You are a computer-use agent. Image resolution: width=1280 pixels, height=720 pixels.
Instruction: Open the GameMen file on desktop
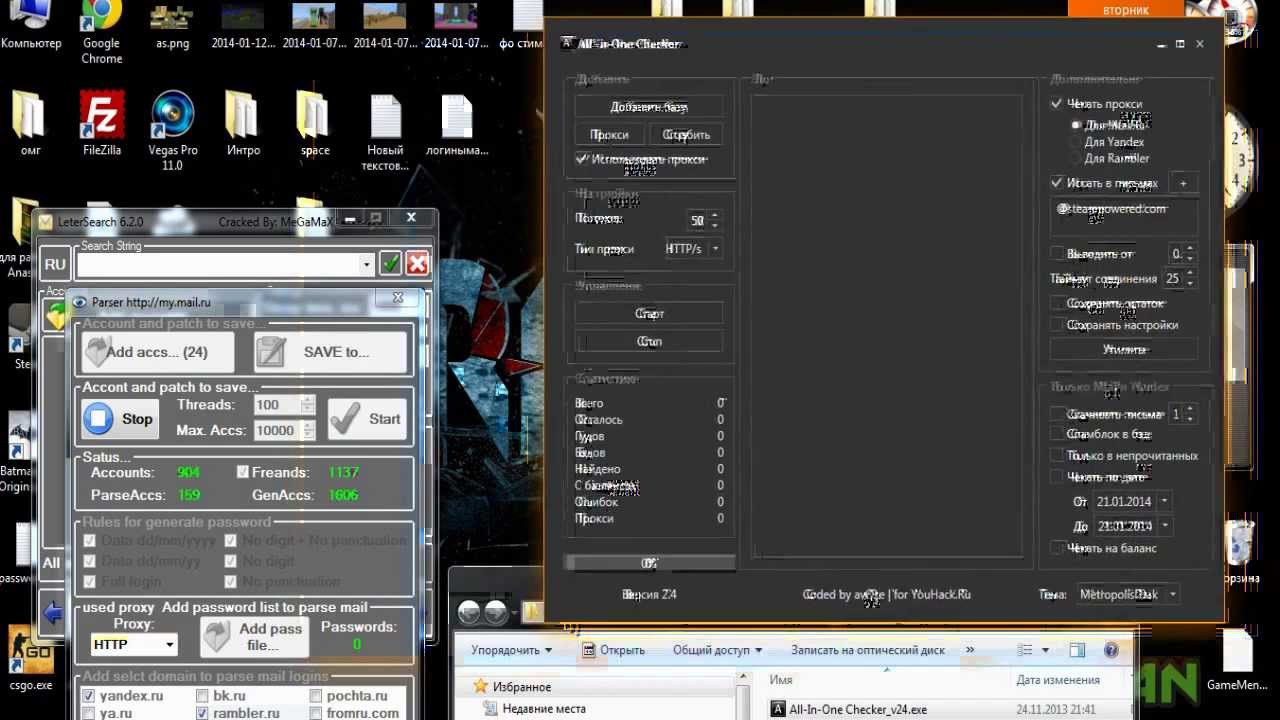coord(1238,658)
